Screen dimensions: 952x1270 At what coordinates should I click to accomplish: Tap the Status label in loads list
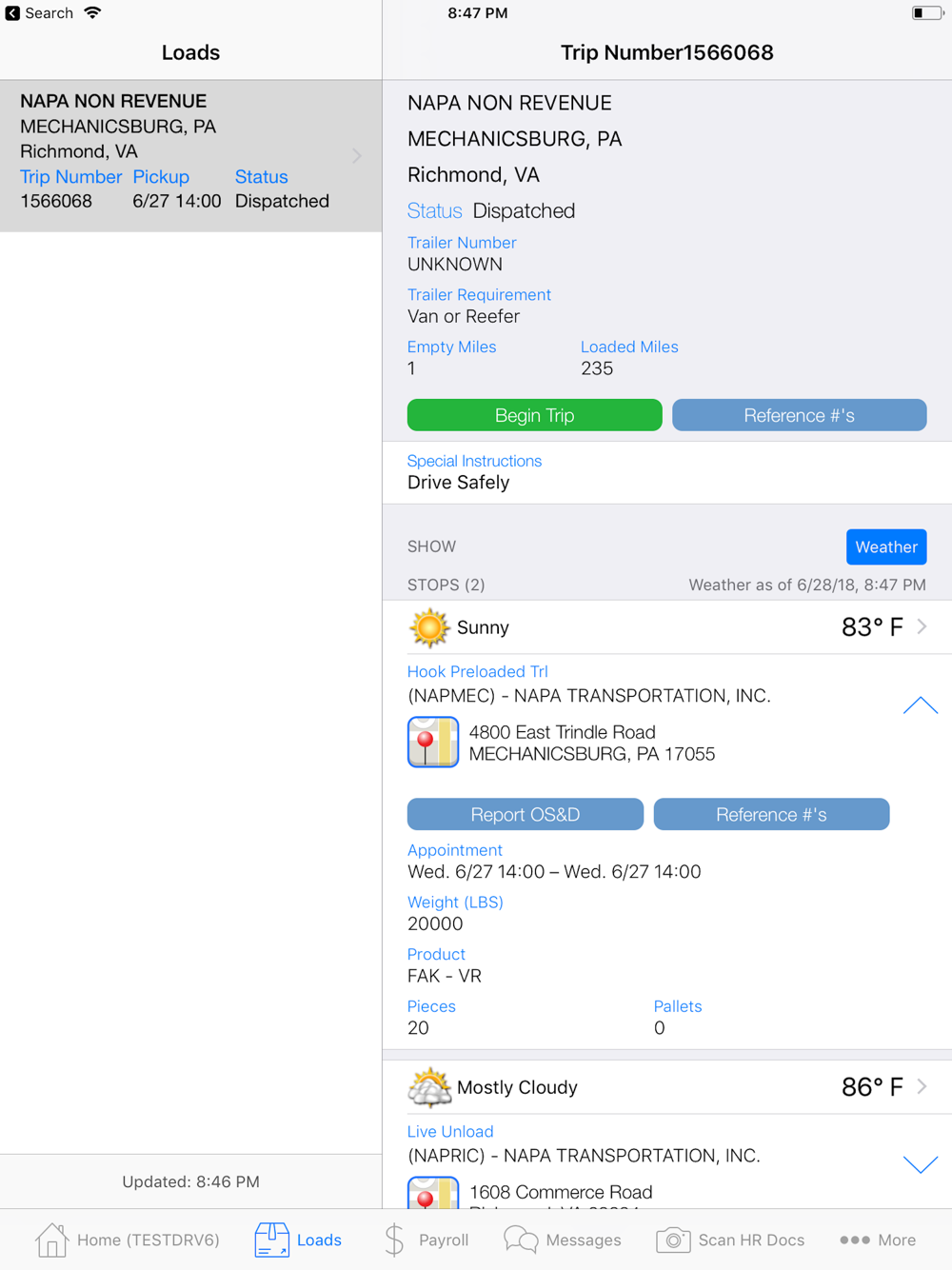262,177
